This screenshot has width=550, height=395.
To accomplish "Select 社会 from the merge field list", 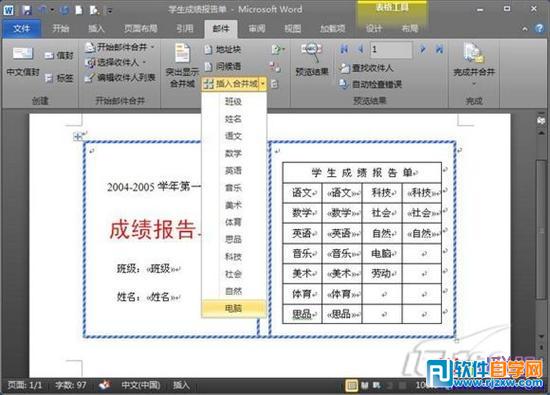I will 233,274.
